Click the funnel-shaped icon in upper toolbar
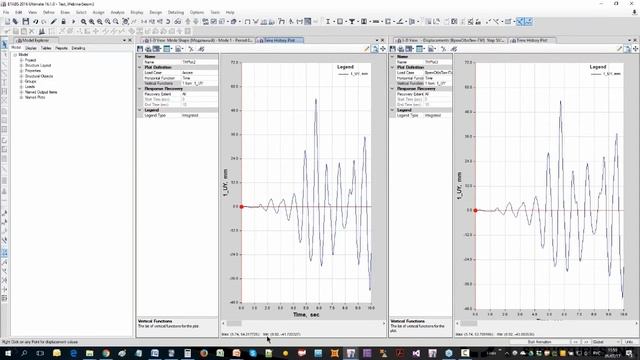The image size is (640, 360). [352, 21]
